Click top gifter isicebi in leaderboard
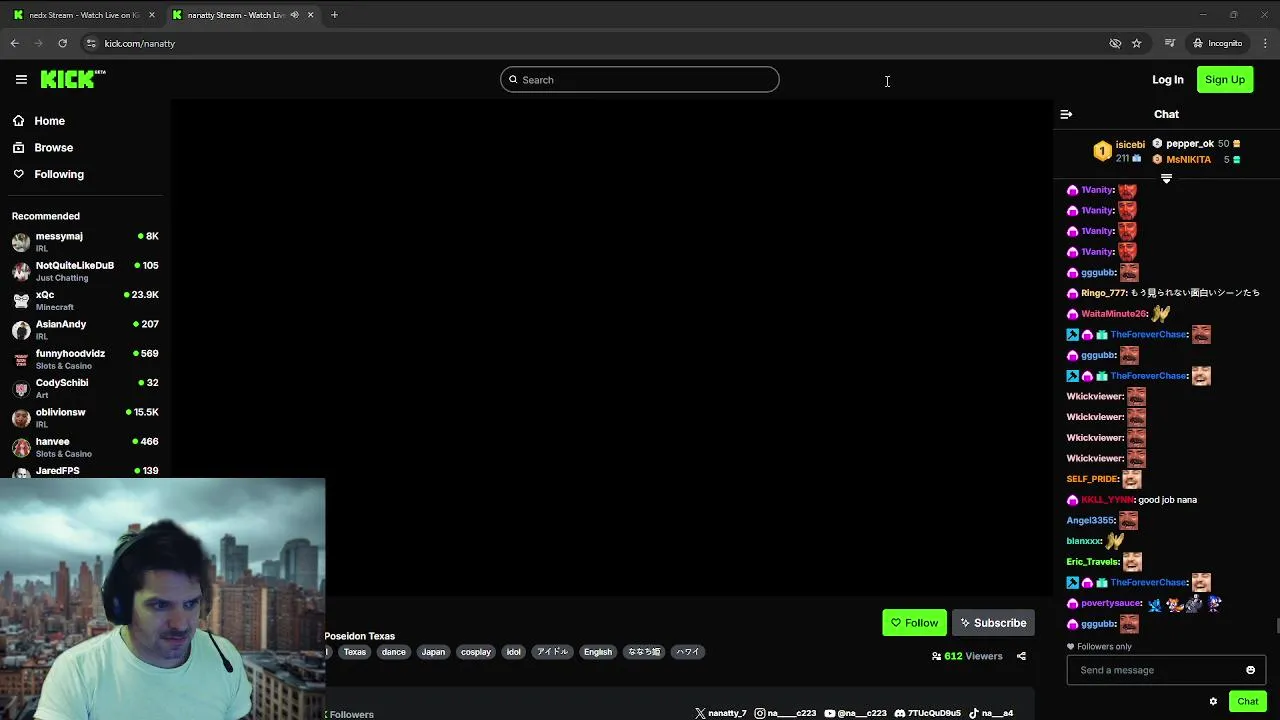 [x=1130, y=145]
